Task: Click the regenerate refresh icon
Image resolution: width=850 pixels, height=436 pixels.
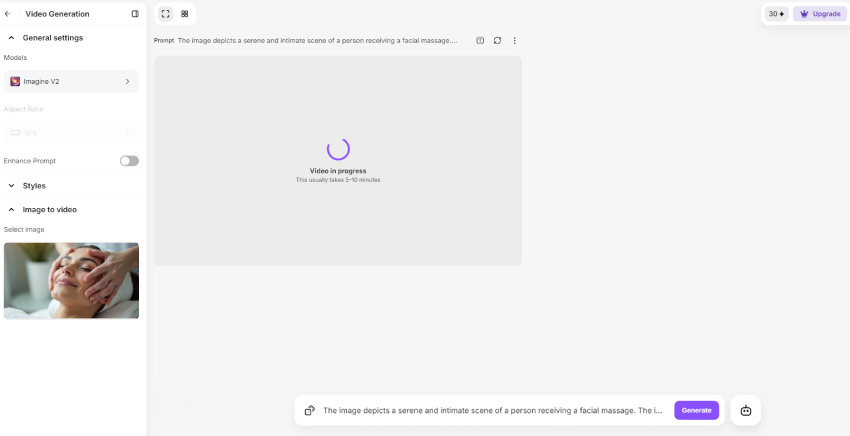Action: click(497, 41)
